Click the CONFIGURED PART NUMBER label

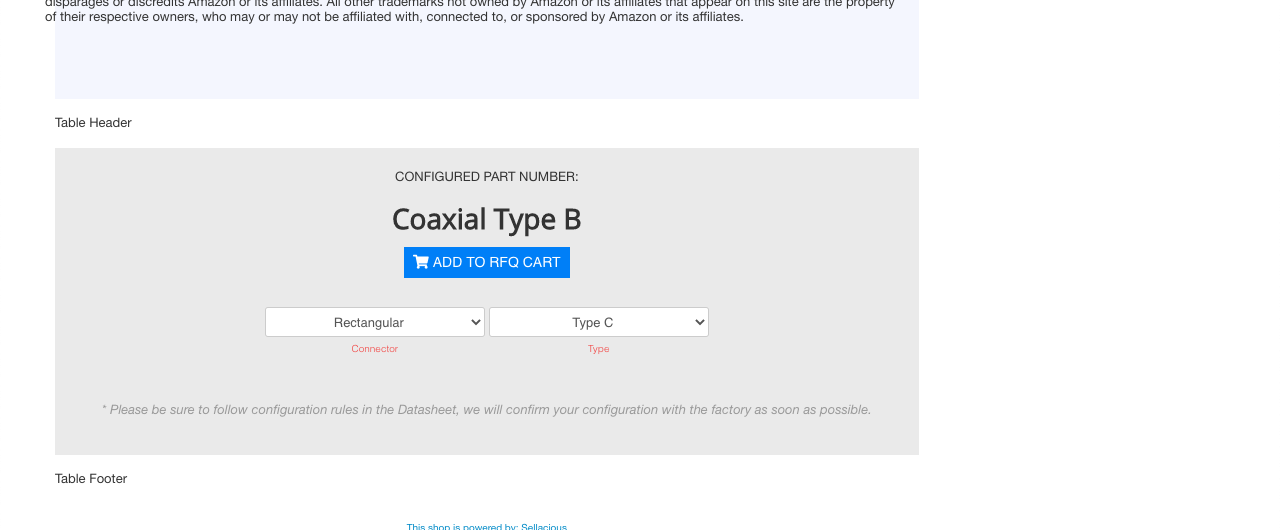pyautogui.click(x=487, y=176)
